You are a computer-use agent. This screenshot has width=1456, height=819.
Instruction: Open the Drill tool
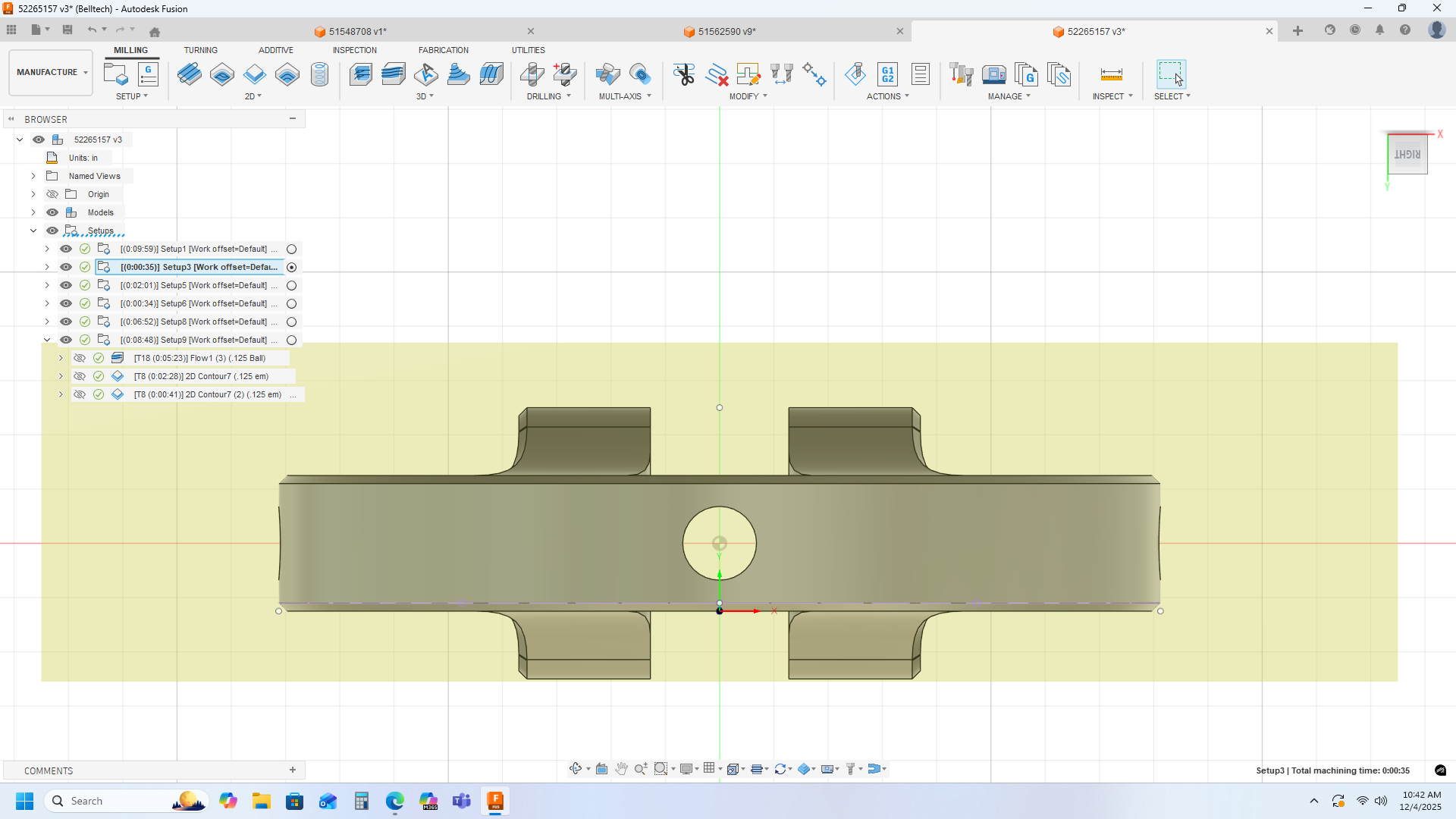pyautogui.click(x=532, y=74)
